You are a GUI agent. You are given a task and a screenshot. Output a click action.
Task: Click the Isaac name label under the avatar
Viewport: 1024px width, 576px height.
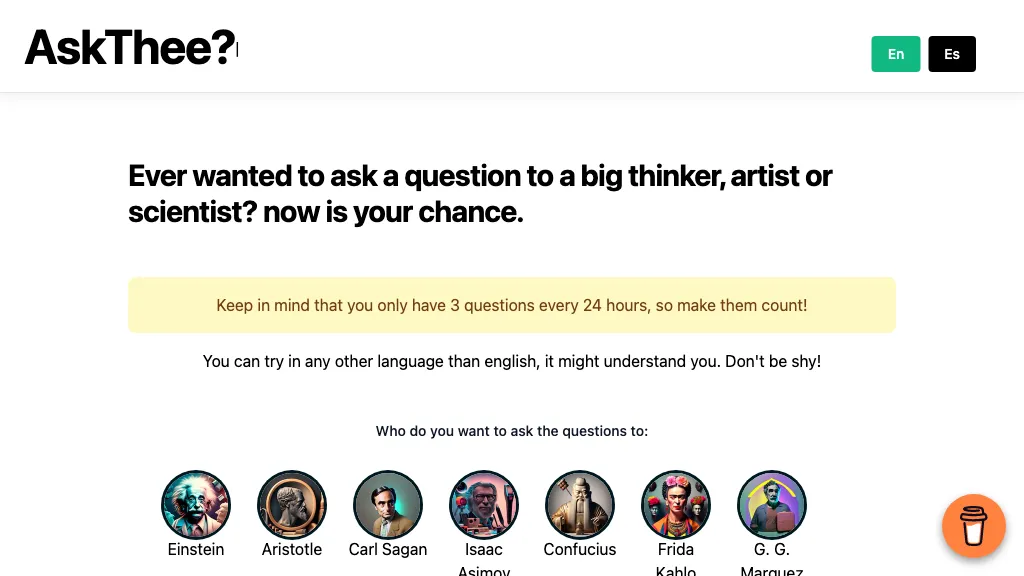tap(484, 550)
